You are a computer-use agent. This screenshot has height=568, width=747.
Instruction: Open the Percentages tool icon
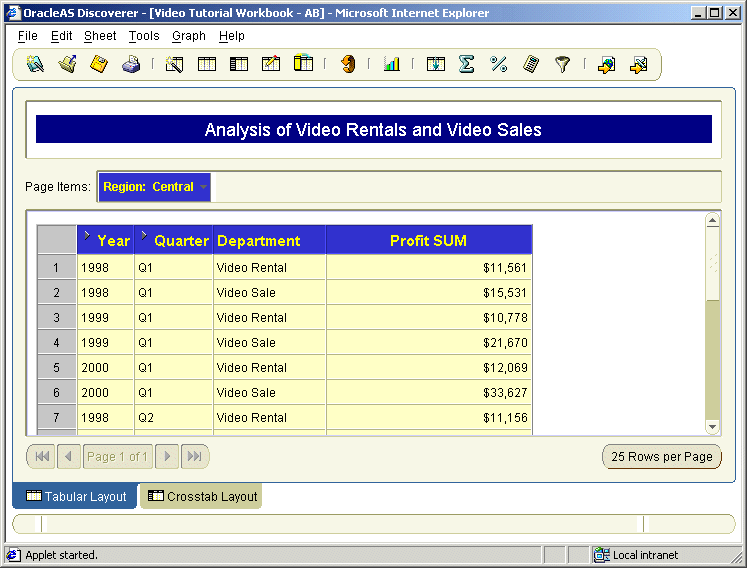498,64
